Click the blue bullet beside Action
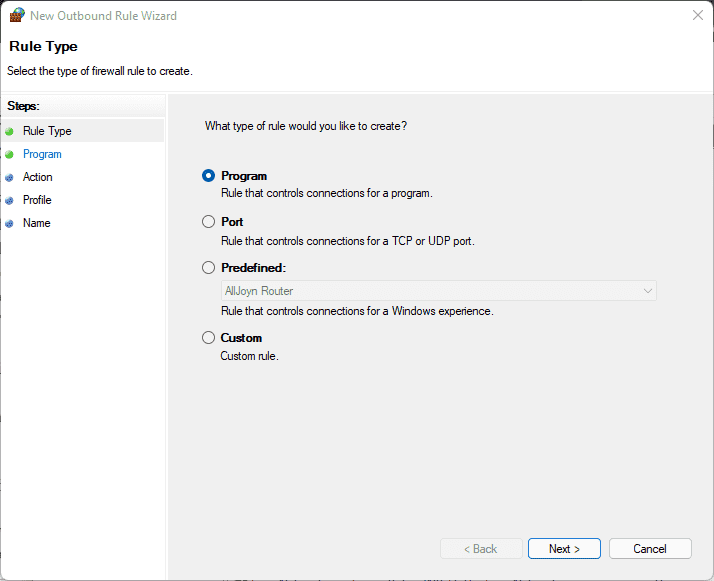 pos(9,178)
